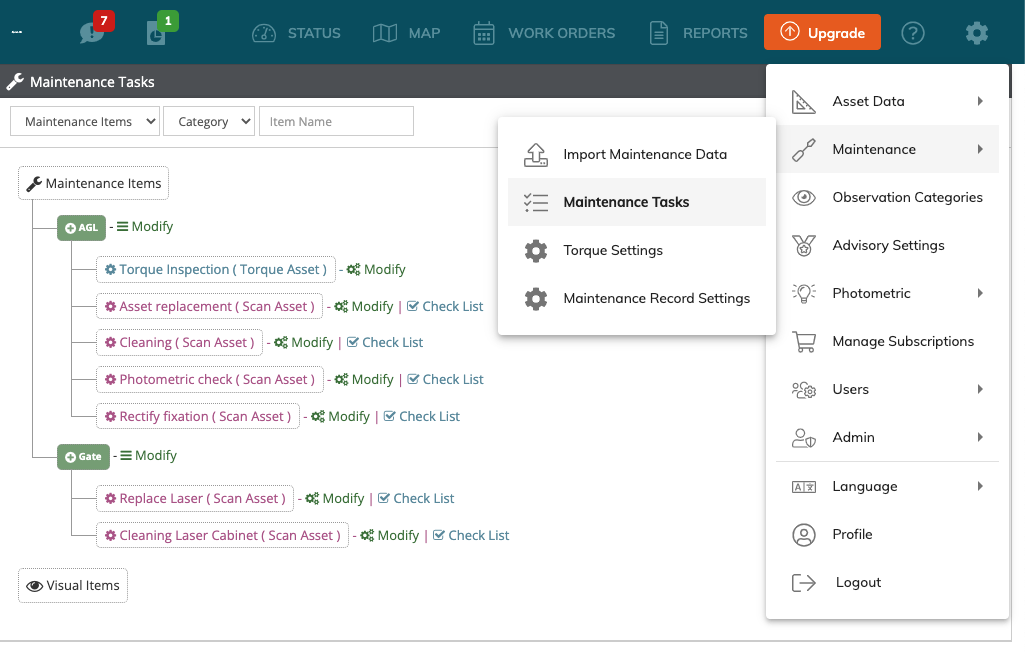Open the help question mark icon
Viewport: 1025px width, 654px height.
coord(913,32)
